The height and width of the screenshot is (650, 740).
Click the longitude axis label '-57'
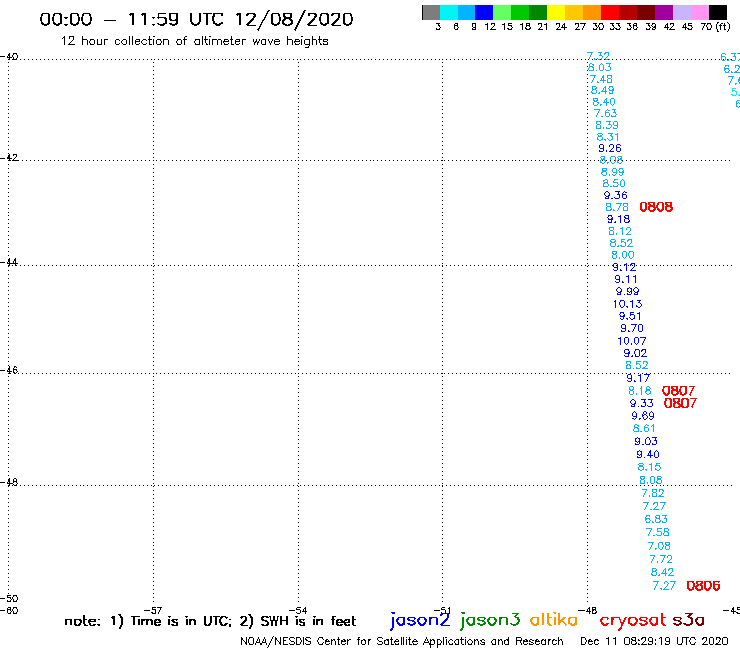153,610
